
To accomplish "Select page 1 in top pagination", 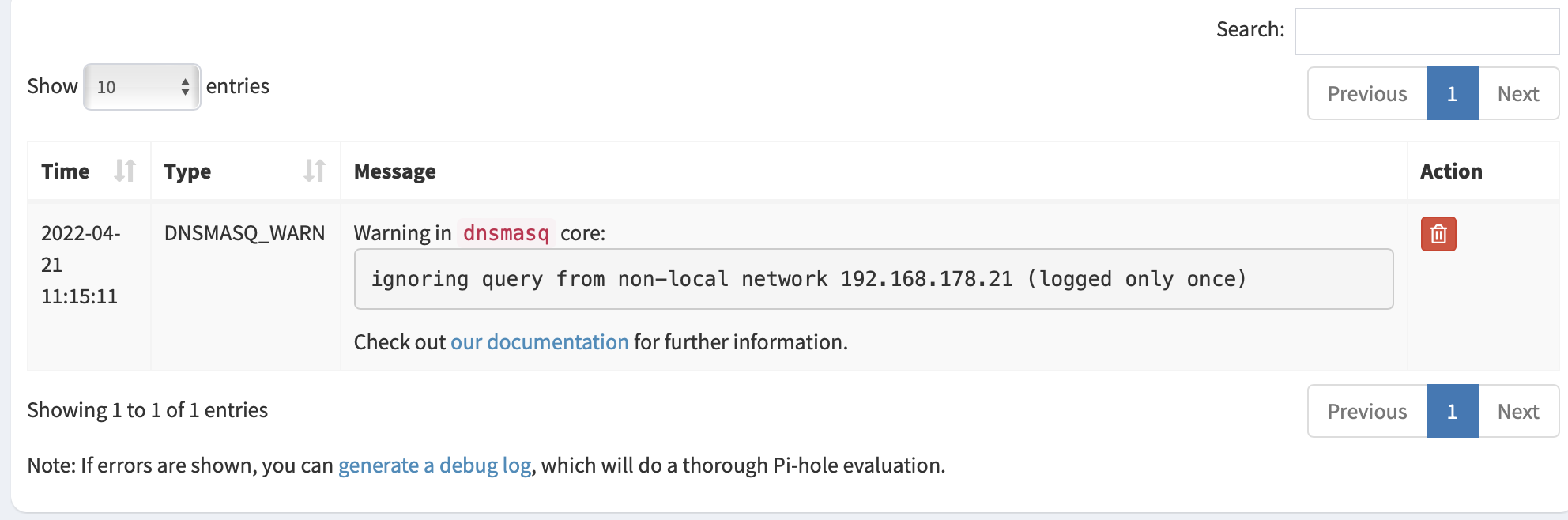I will pos(1451,94).
